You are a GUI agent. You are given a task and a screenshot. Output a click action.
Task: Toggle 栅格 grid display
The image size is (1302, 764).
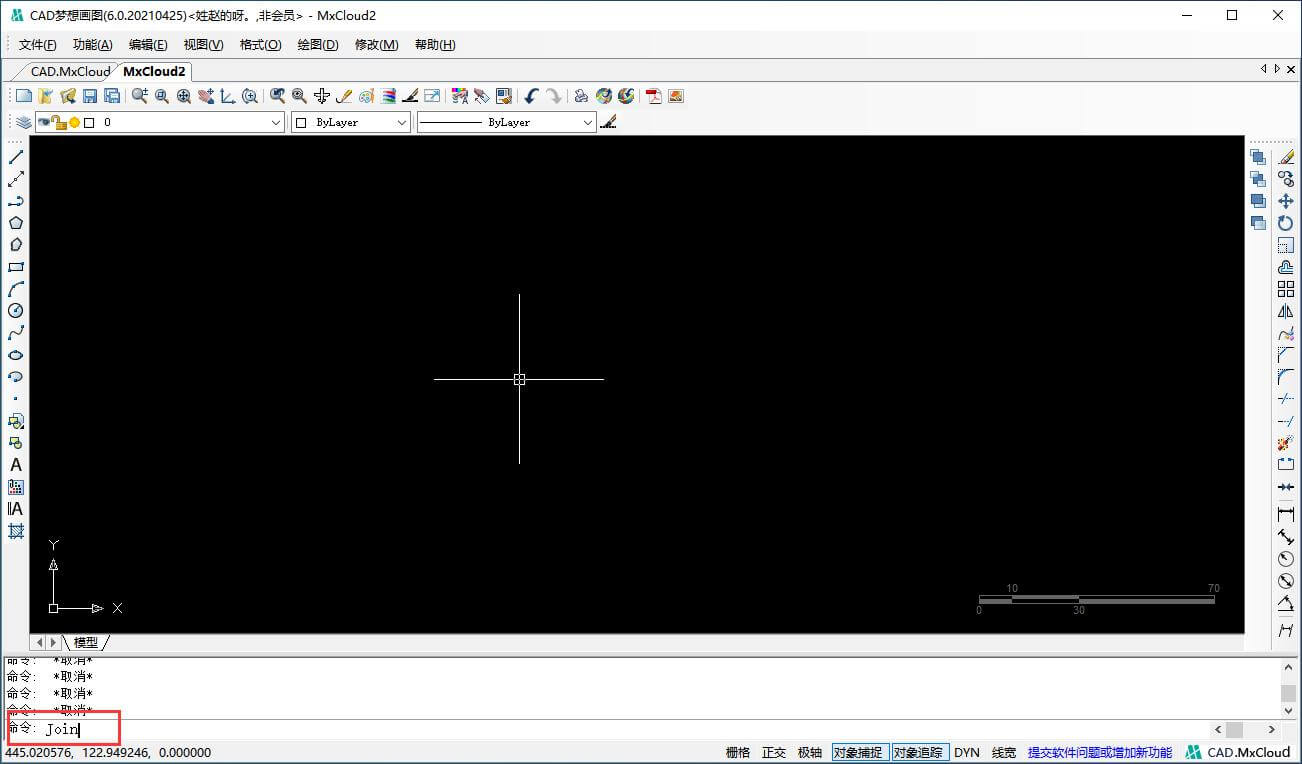click(x=737, y=753)
